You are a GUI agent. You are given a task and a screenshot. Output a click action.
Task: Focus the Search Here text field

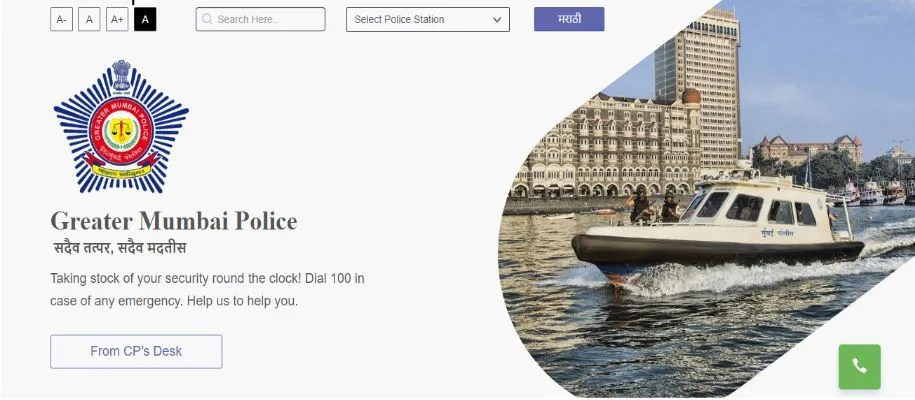point(267,19)
